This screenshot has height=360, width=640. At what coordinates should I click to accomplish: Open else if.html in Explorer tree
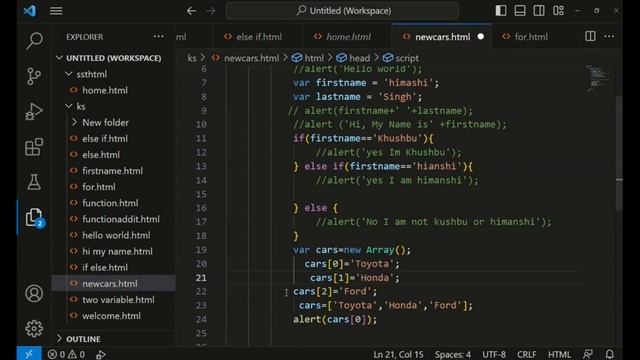114,138
